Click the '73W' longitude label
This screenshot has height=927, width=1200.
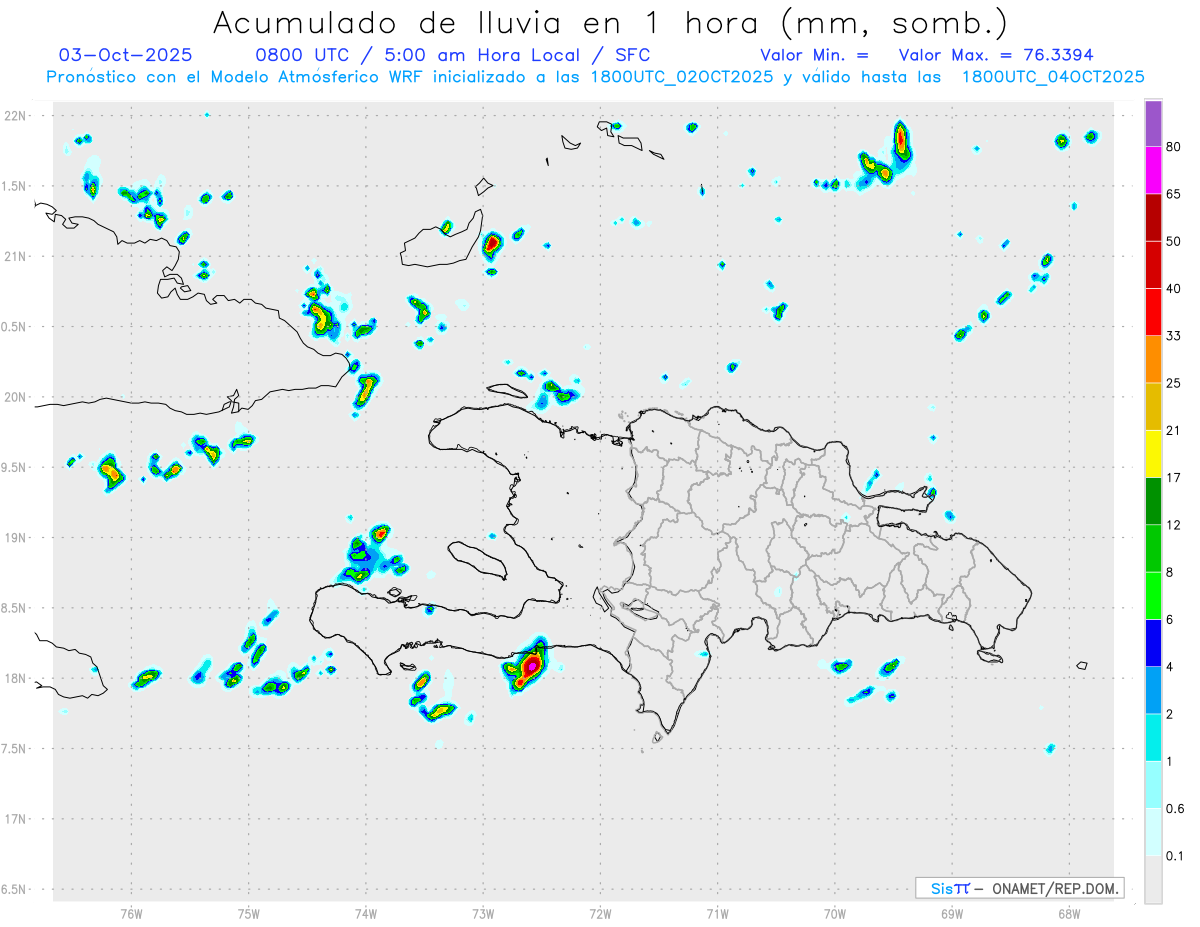point(483,914)
